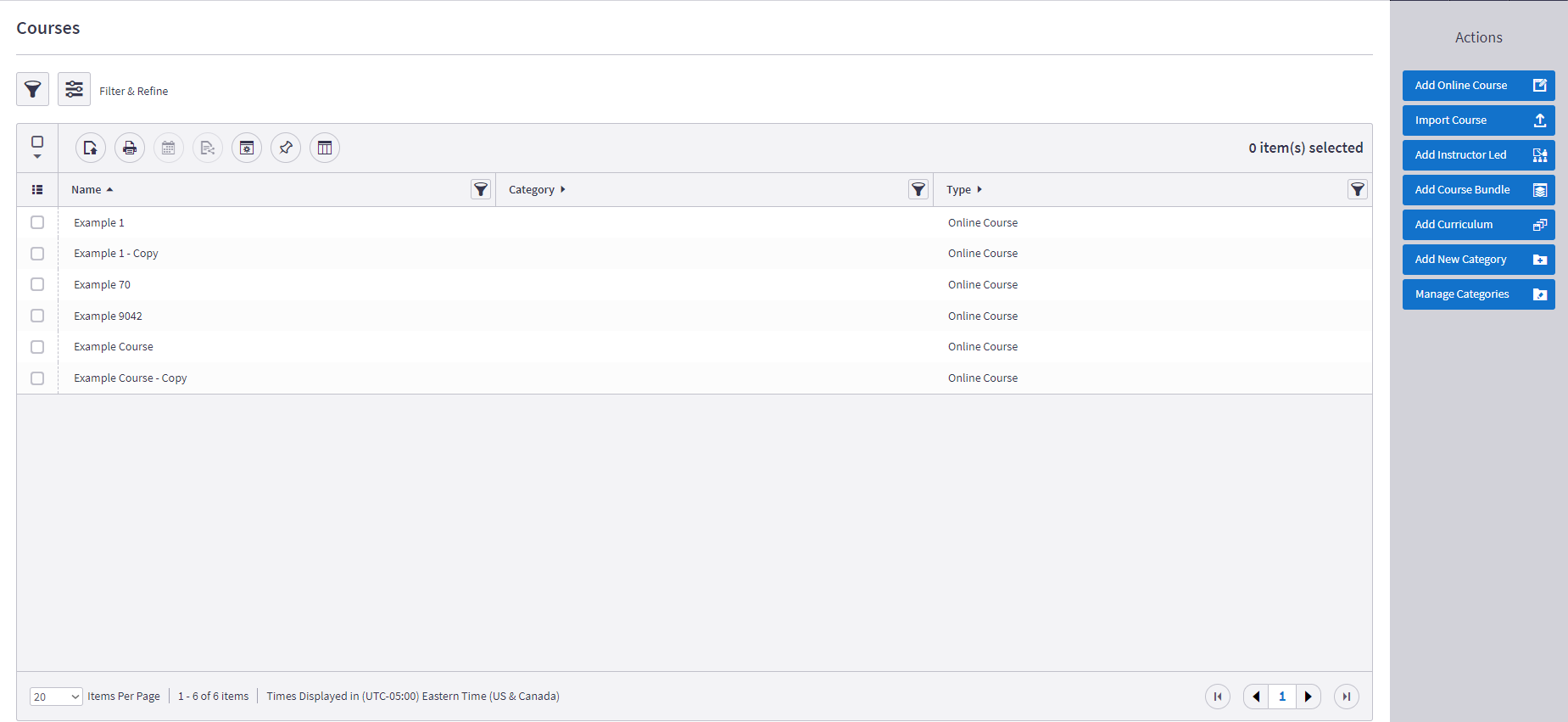Open the sliders refine icon

pyautogui.click(x=74, y=89)
